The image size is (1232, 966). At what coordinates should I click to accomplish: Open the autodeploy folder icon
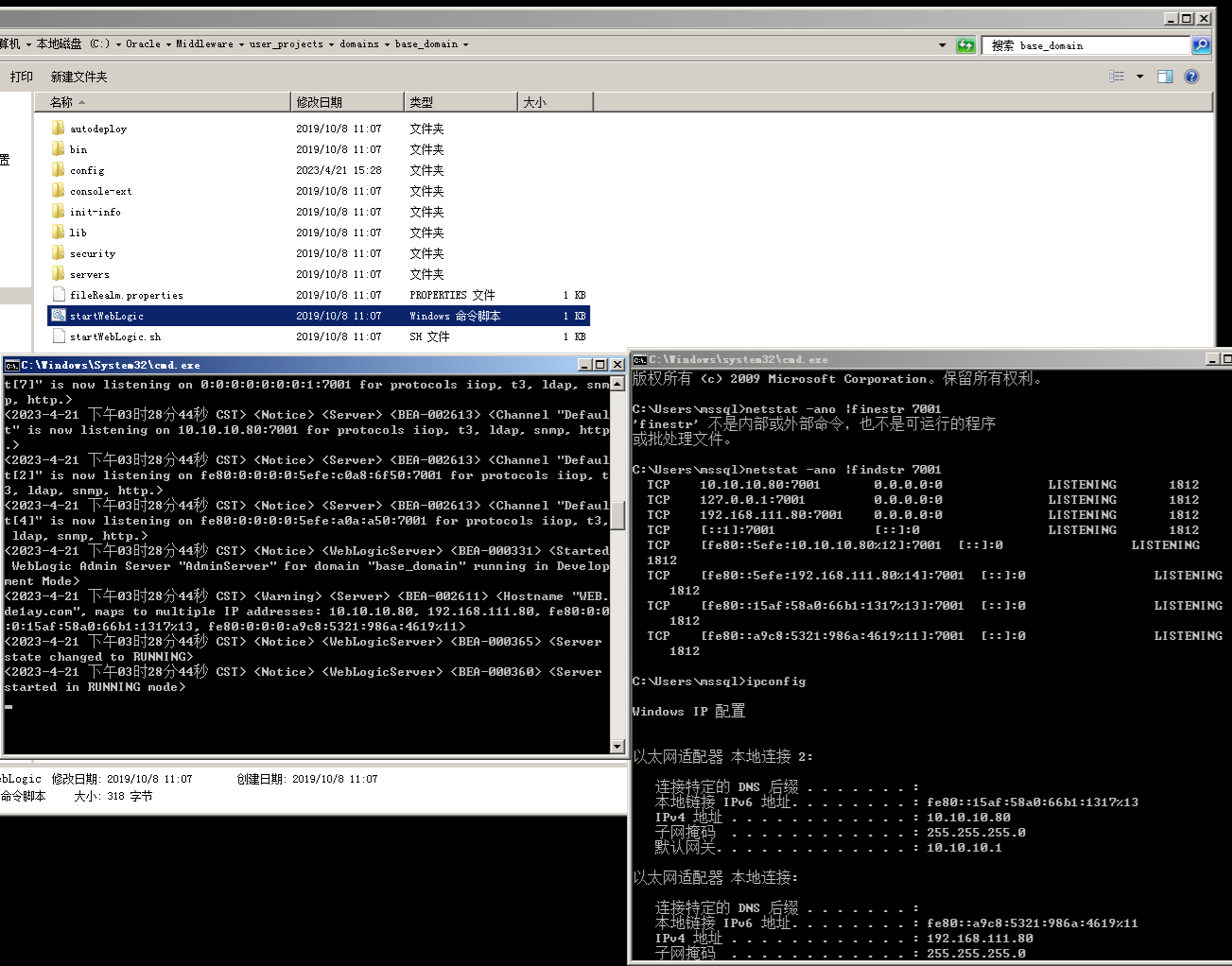[x=59, y=128]
